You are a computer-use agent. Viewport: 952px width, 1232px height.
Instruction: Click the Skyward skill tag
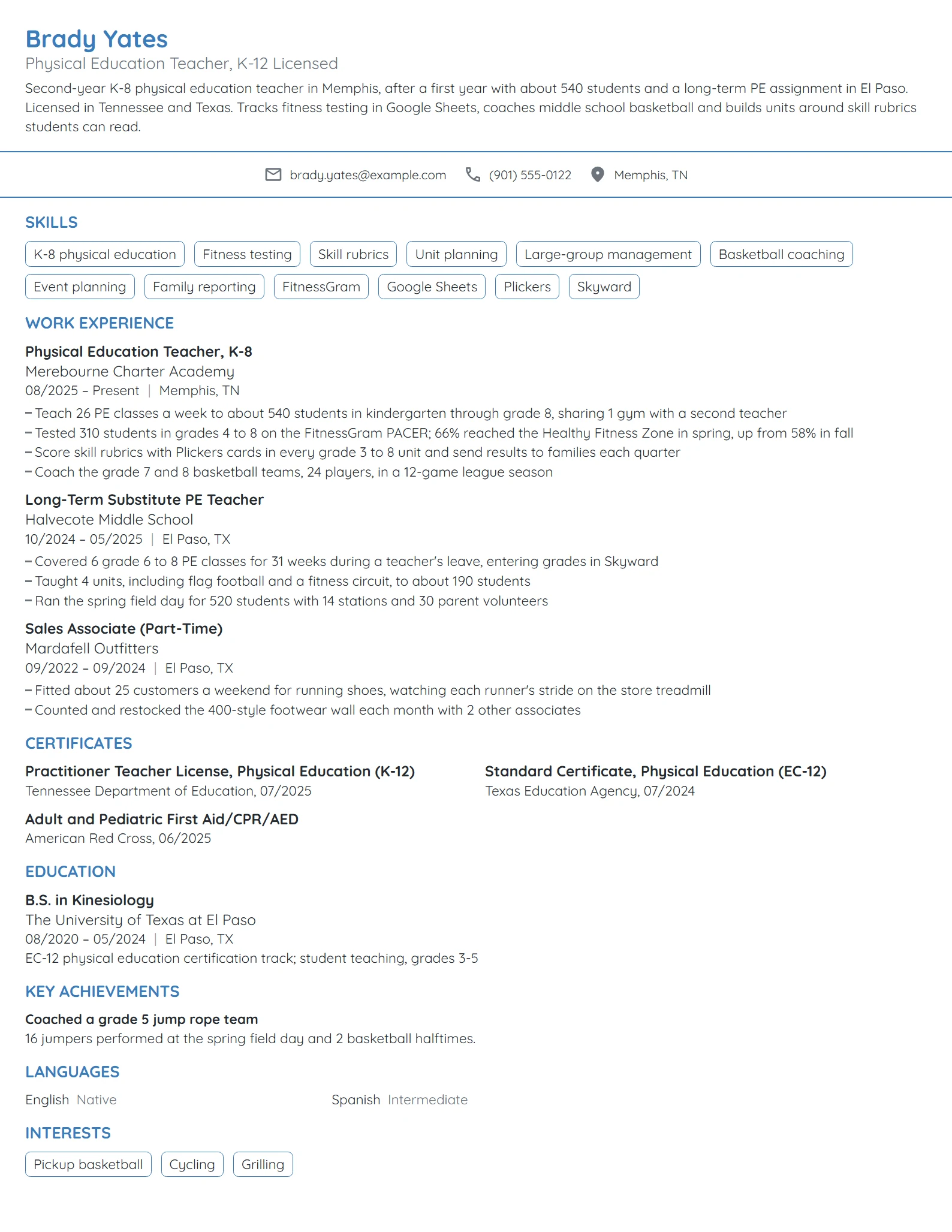(604, 287)
